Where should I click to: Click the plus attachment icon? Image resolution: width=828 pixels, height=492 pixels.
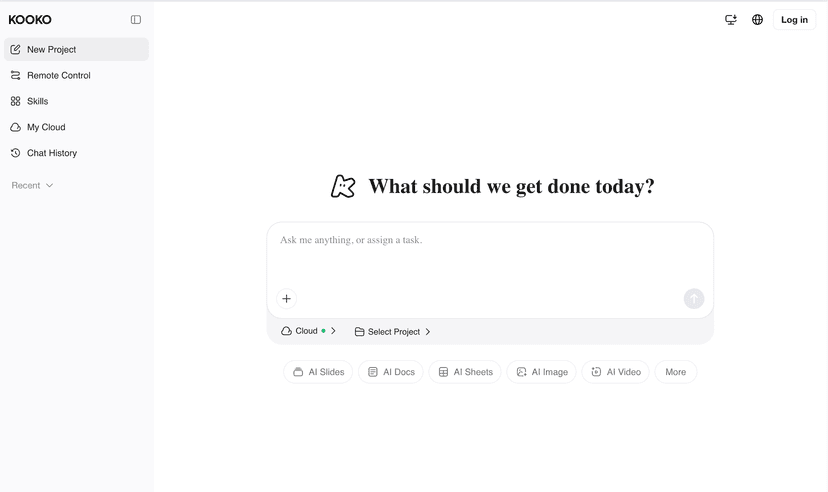[x=286, y=299]
